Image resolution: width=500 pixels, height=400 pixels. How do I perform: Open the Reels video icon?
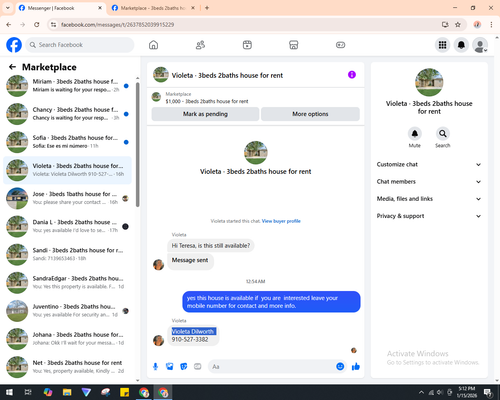point(247,45)
